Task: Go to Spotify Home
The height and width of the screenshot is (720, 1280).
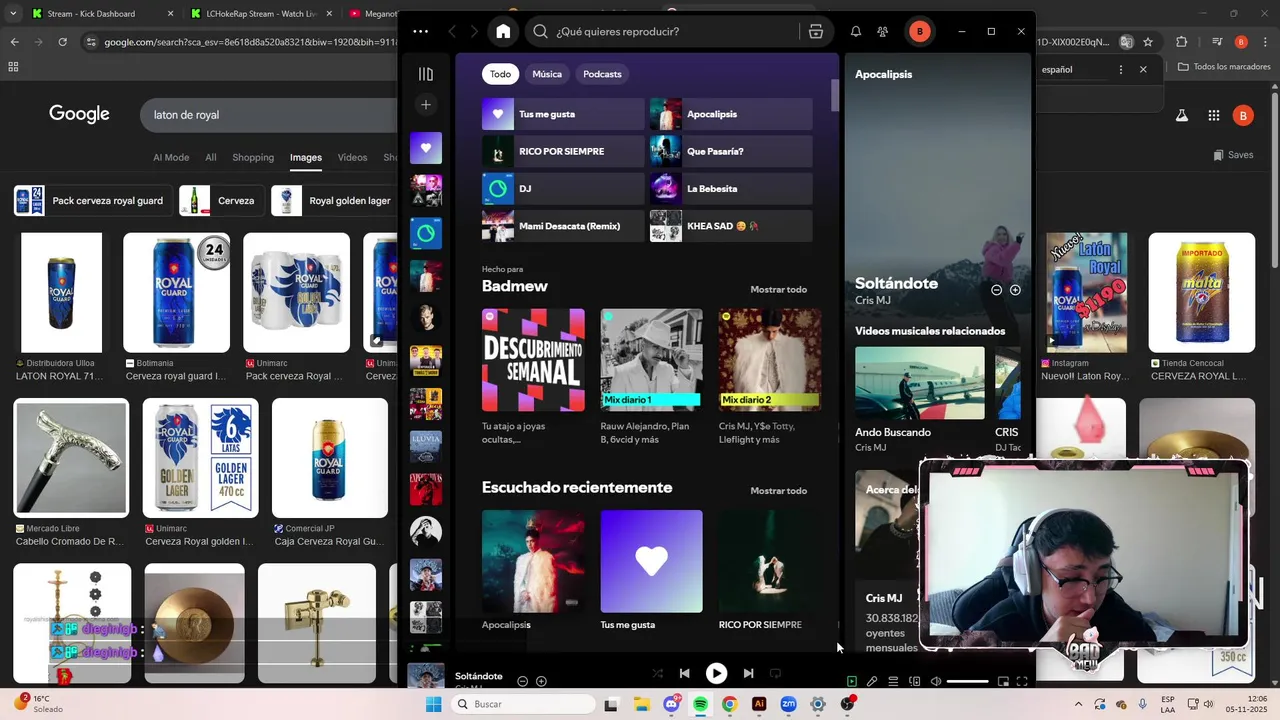Action: 503,31
